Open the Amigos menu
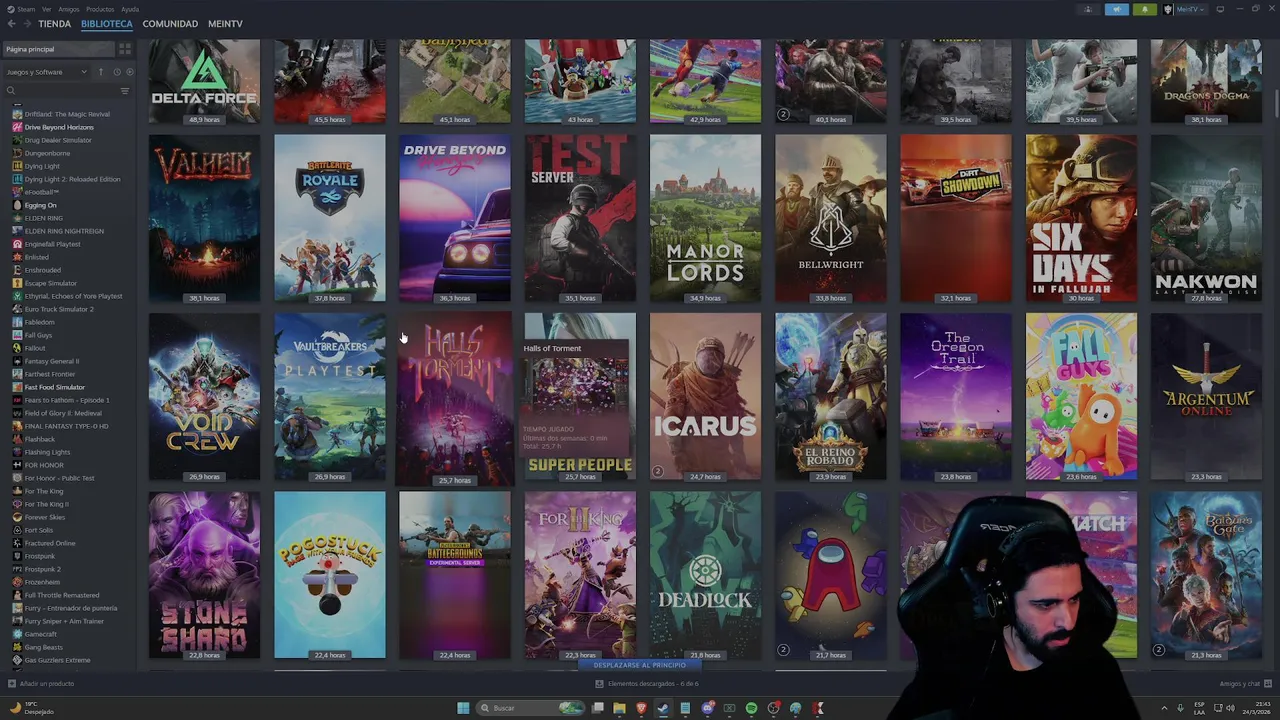The image size is (1280, 720). point(69,9)
